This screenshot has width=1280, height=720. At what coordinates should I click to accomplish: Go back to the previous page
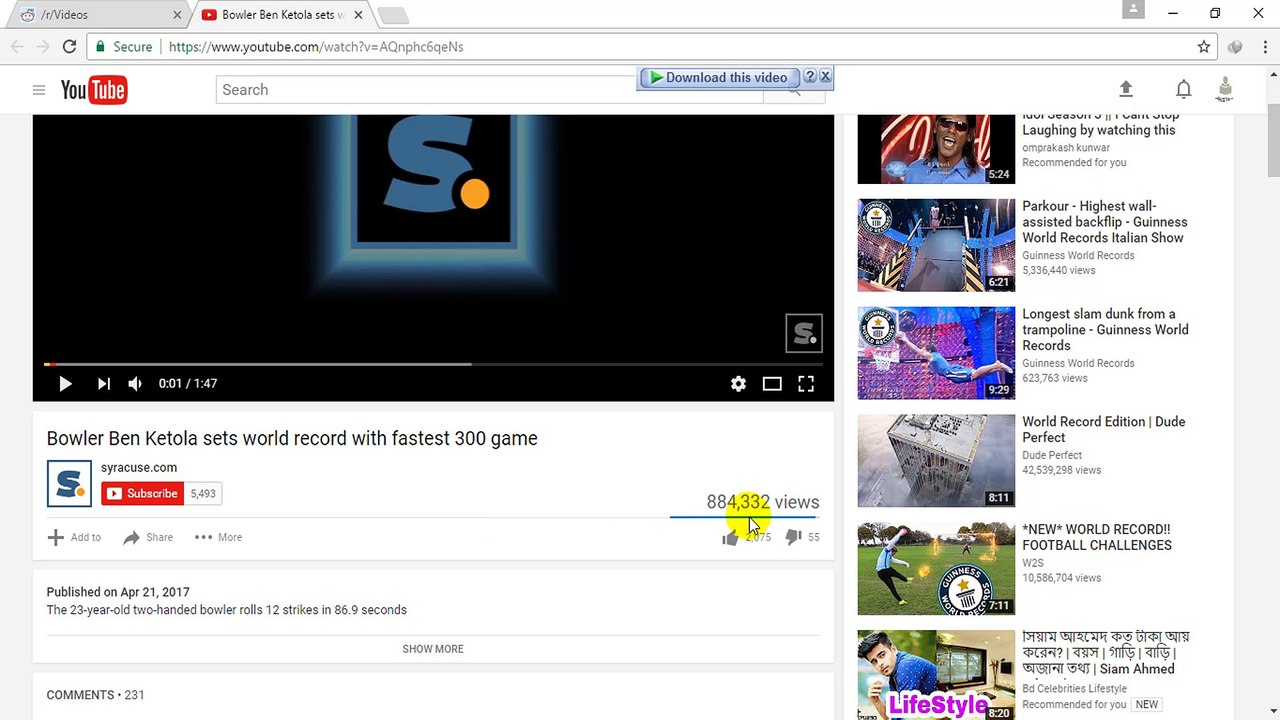[17, 47]
